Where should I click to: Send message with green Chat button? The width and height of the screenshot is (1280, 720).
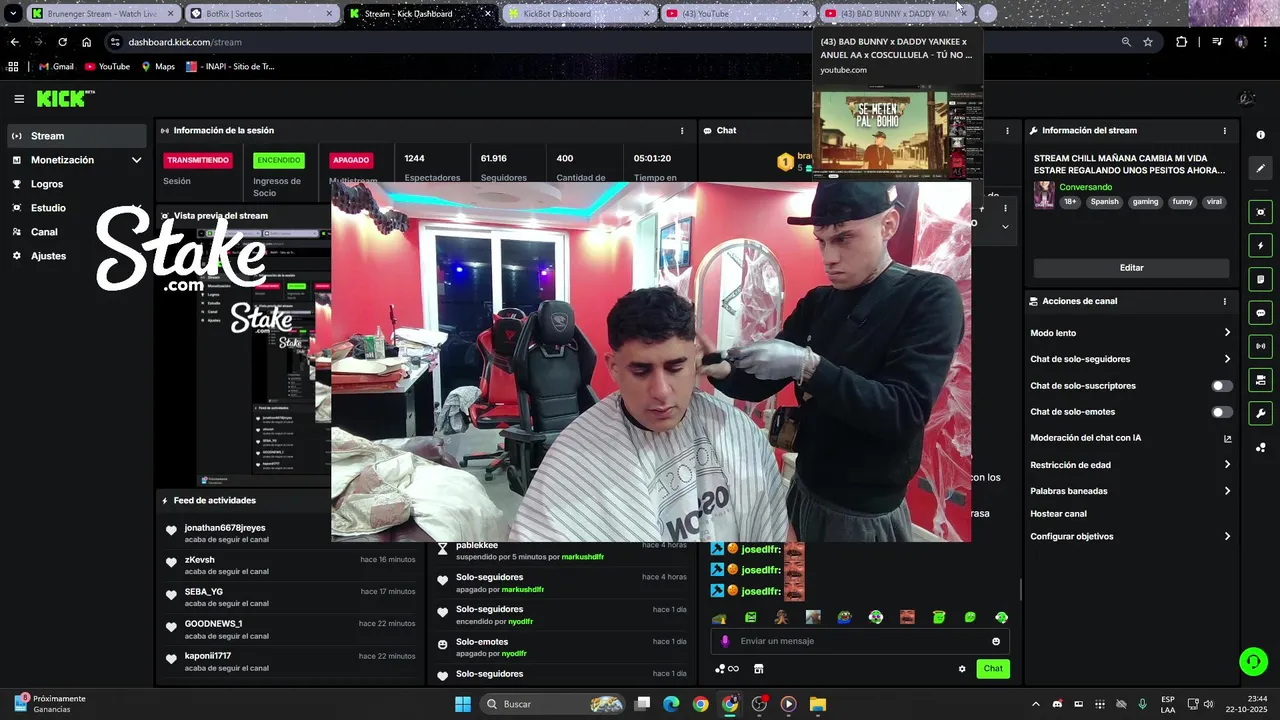(993, 669)
